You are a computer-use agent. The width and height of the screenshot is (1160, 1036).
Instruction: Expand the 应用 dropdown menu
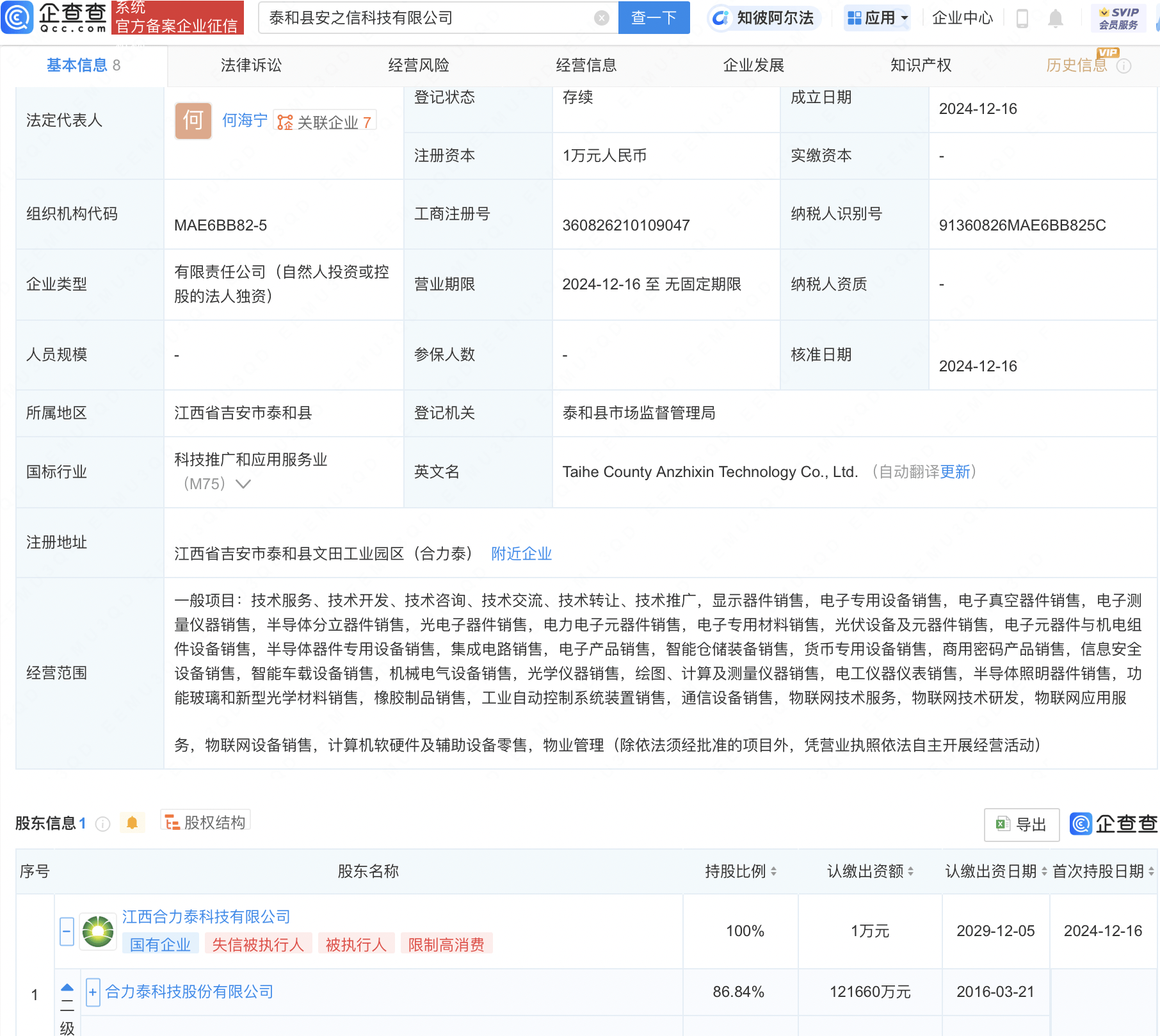[x=878, y=18]
